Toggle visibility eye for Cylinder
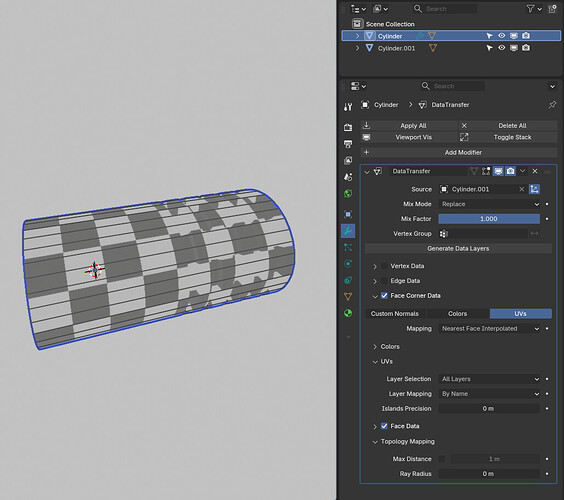 tap(501, 36)
